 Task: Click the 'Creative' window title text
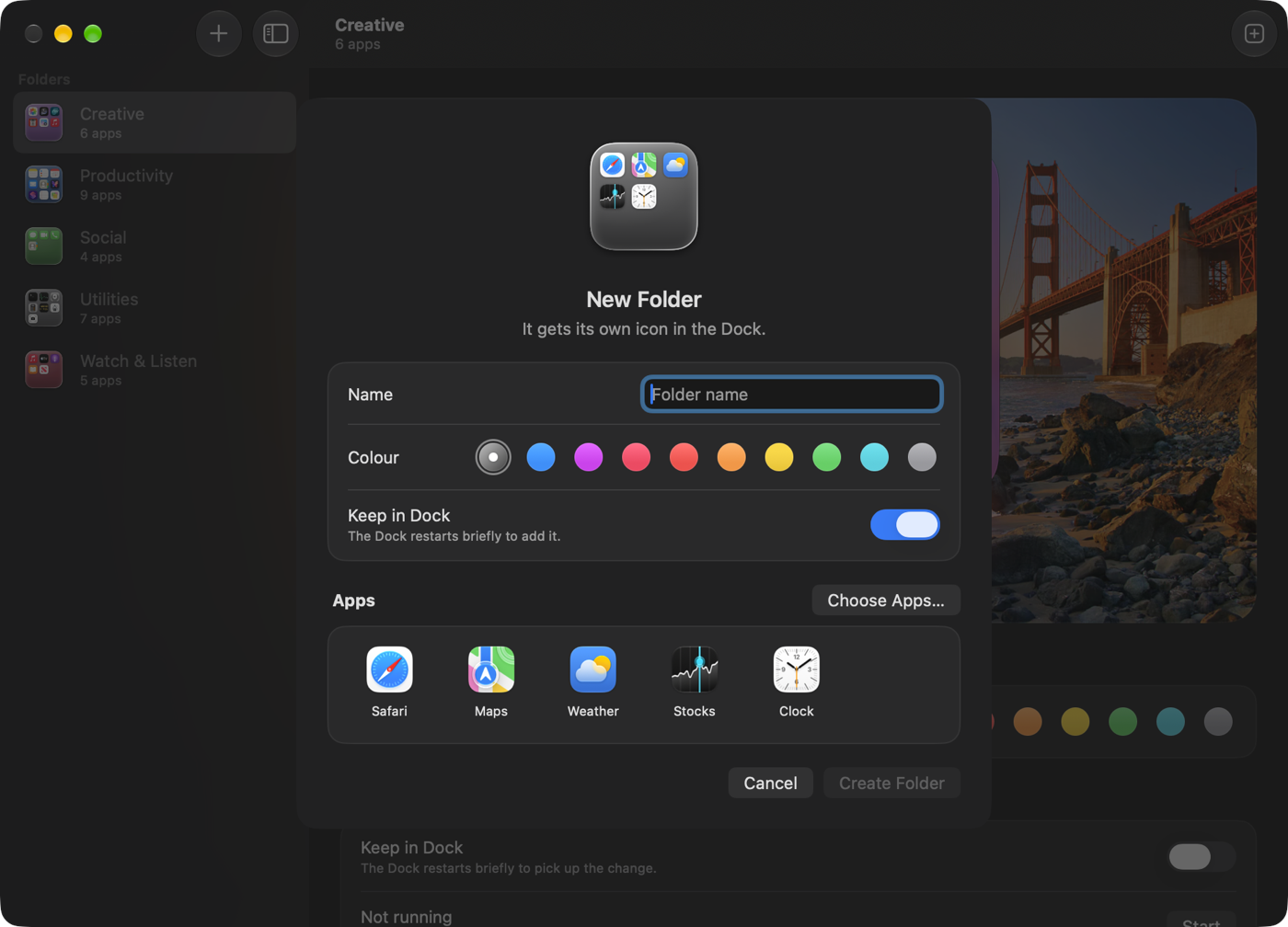point(370,25)
